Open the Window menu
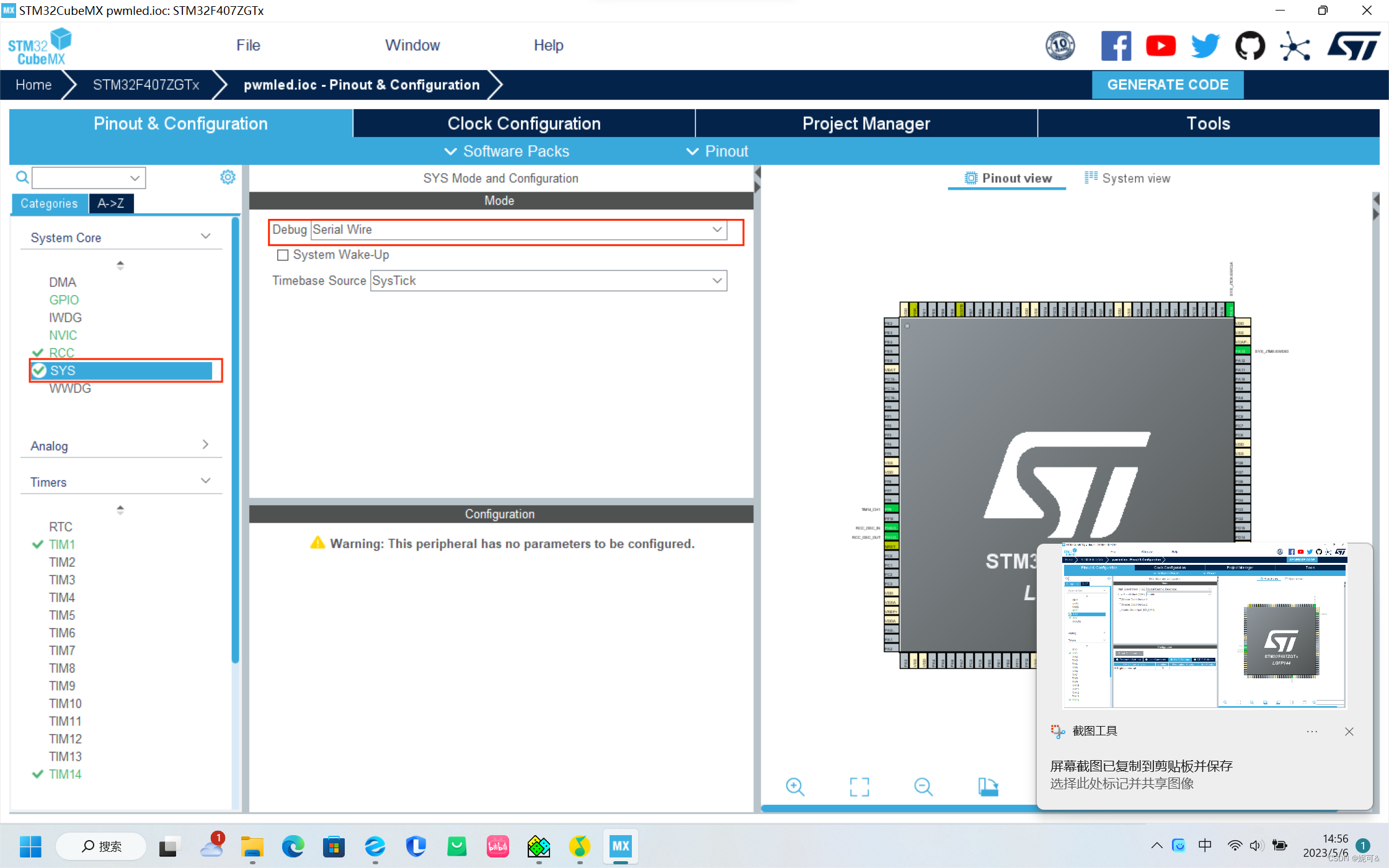 point(412,45)
